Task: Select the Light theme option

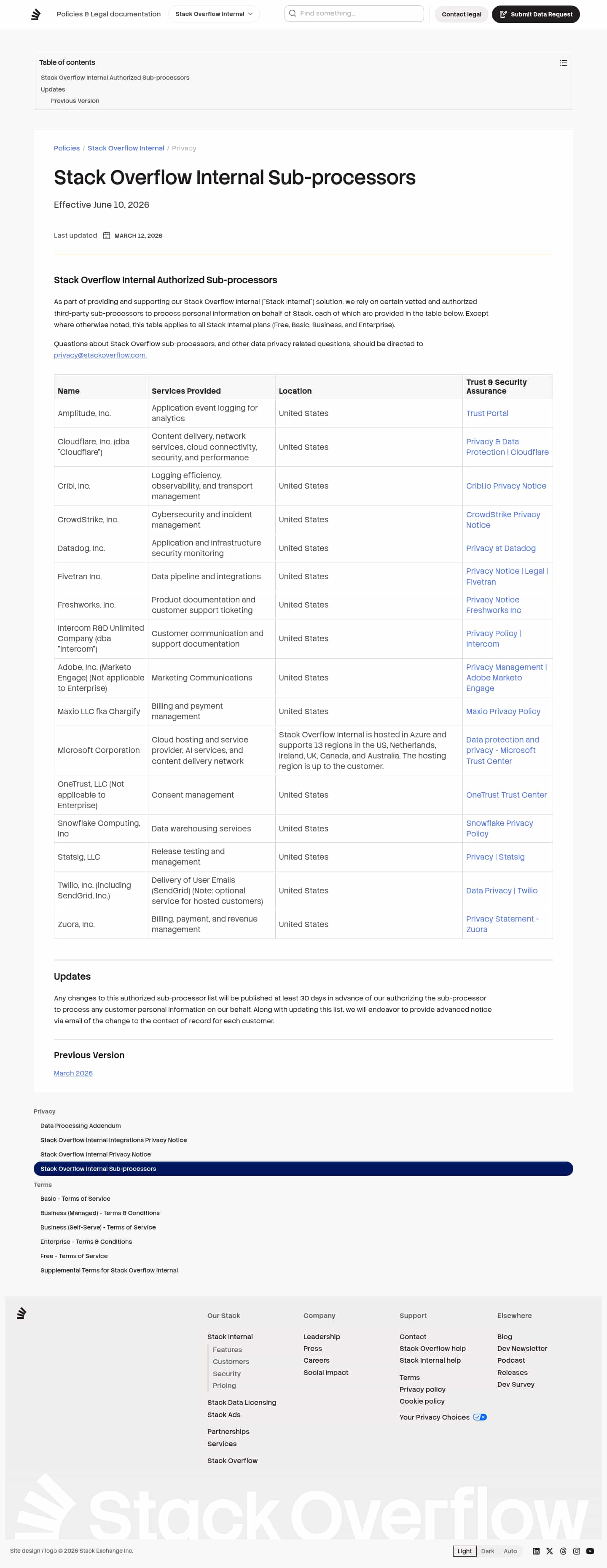Action: (465, 1551)
